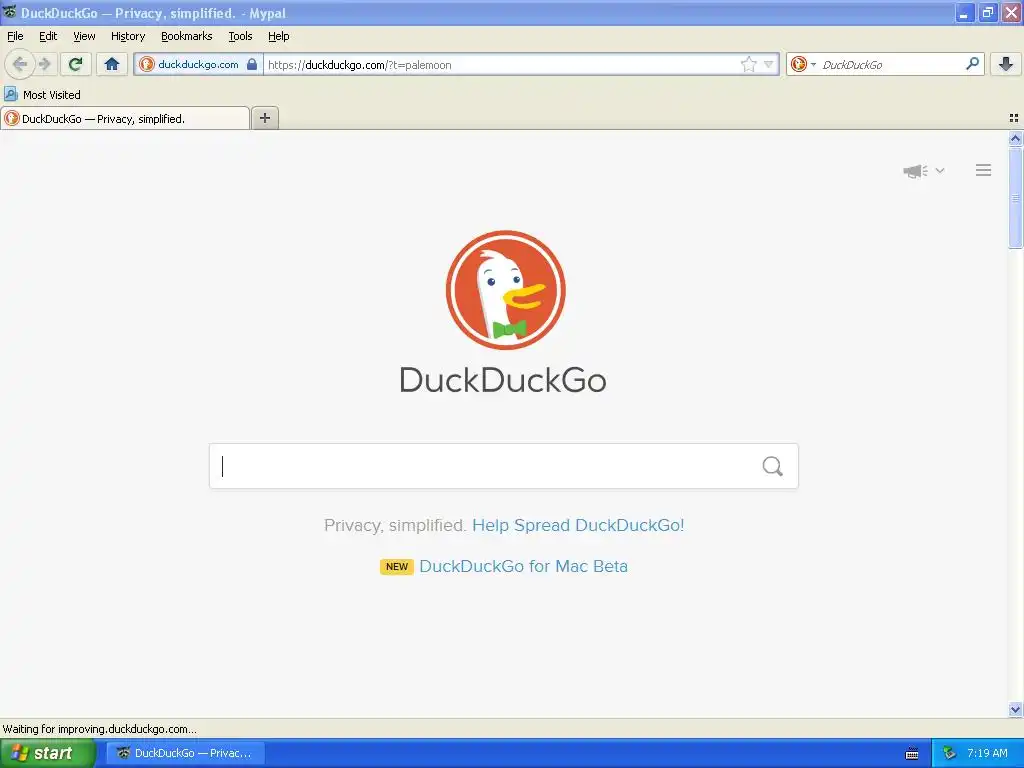This screenshot has height=768, width=1024.
Task: Go back using the back arrow button
Action: pyautogui.click(x=20, y=64)
